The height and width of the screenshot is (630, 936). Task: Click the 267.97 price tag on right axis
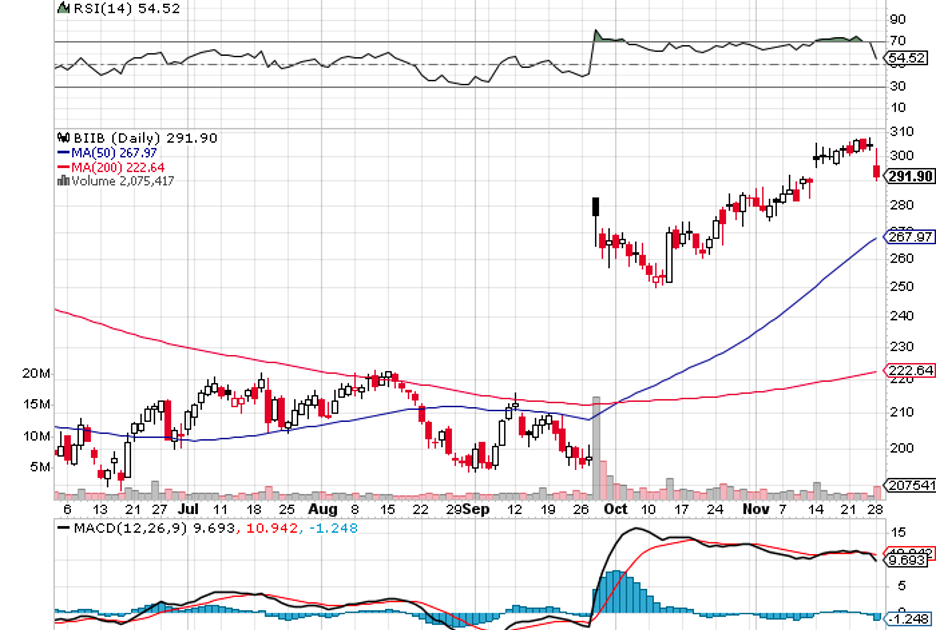909,237
